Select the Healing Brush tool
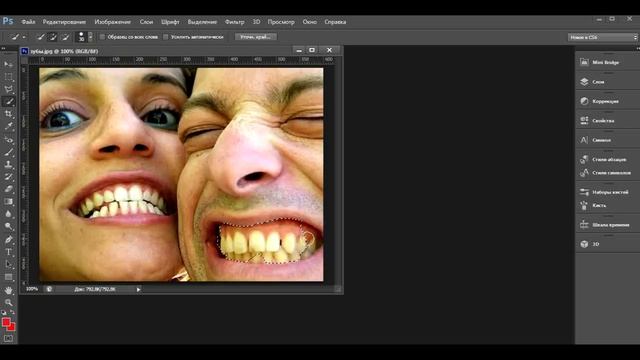Viewport: 640px width, 360px height. tap(8, 140)
